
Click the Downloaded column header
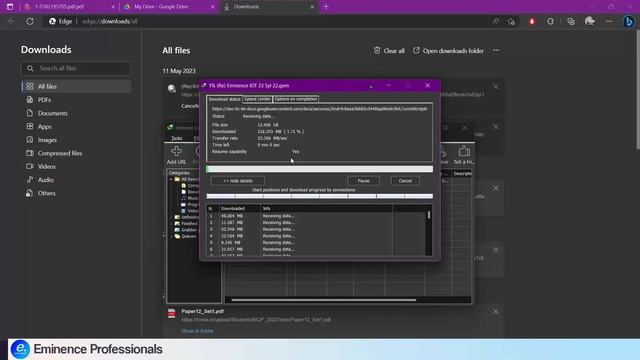coord(240,208)
